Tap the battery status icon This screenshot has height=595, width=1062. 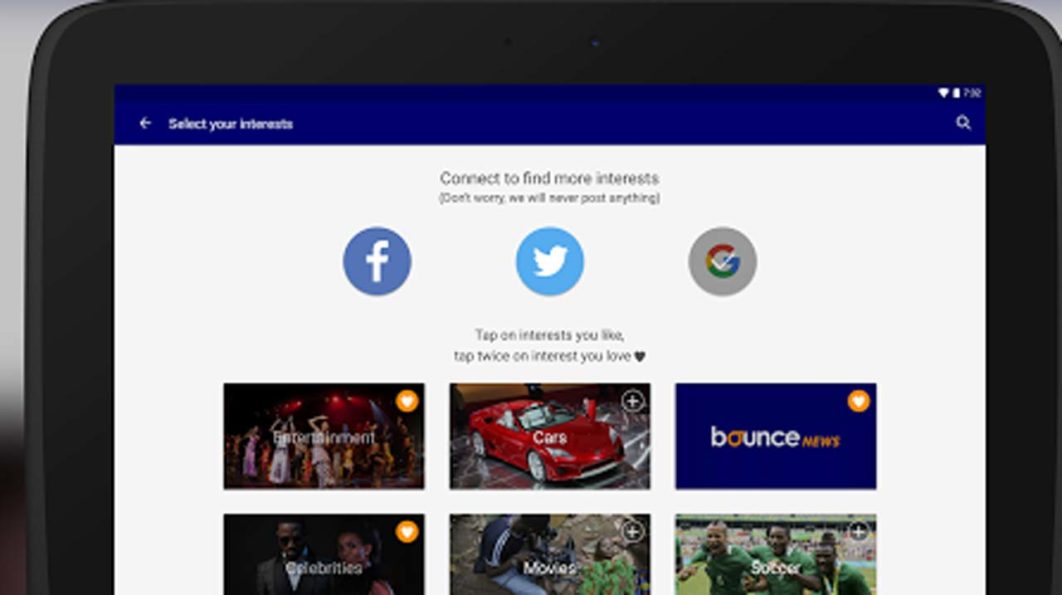point(956,93)
